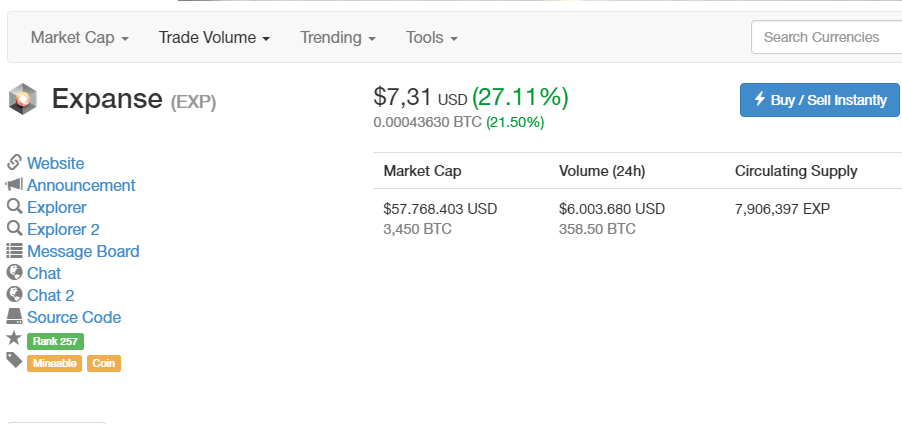Image resolution: width=902 pixels, height=424 pixels.
Task: Expand the Tools menu
Action: point(431,38)
